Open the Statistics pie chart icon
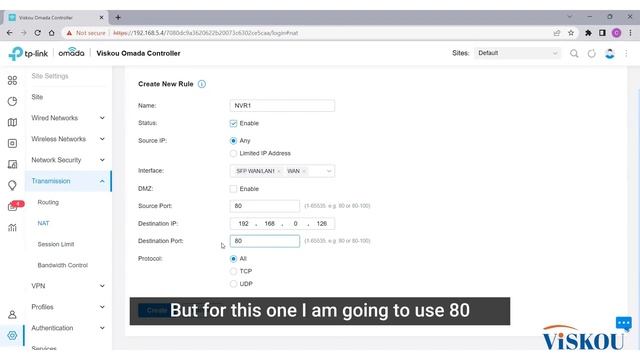 pyautogui.click(x=12, y=101)
